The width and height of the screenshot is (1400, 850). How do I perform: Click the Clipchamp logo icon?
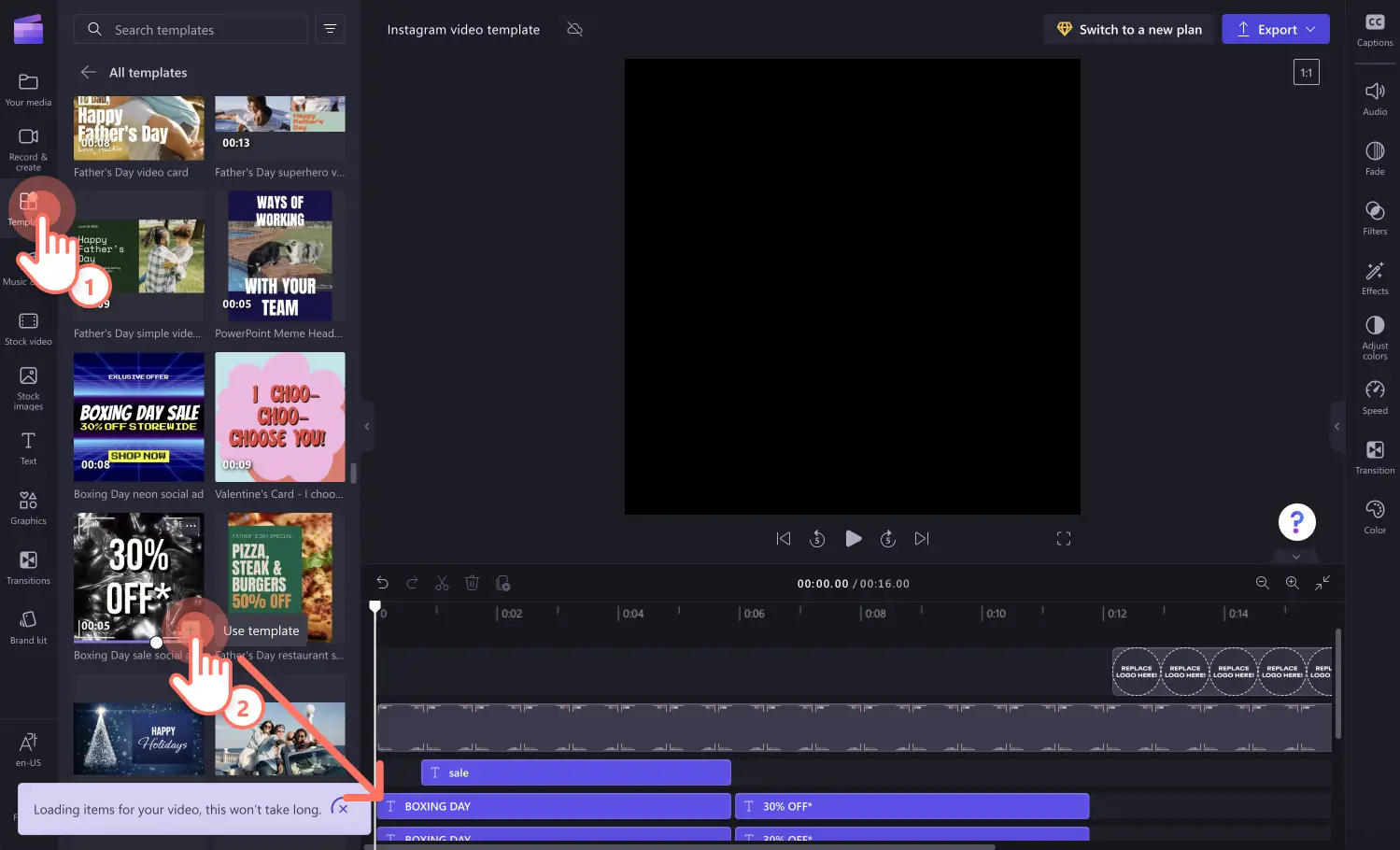tap(28, 29)
